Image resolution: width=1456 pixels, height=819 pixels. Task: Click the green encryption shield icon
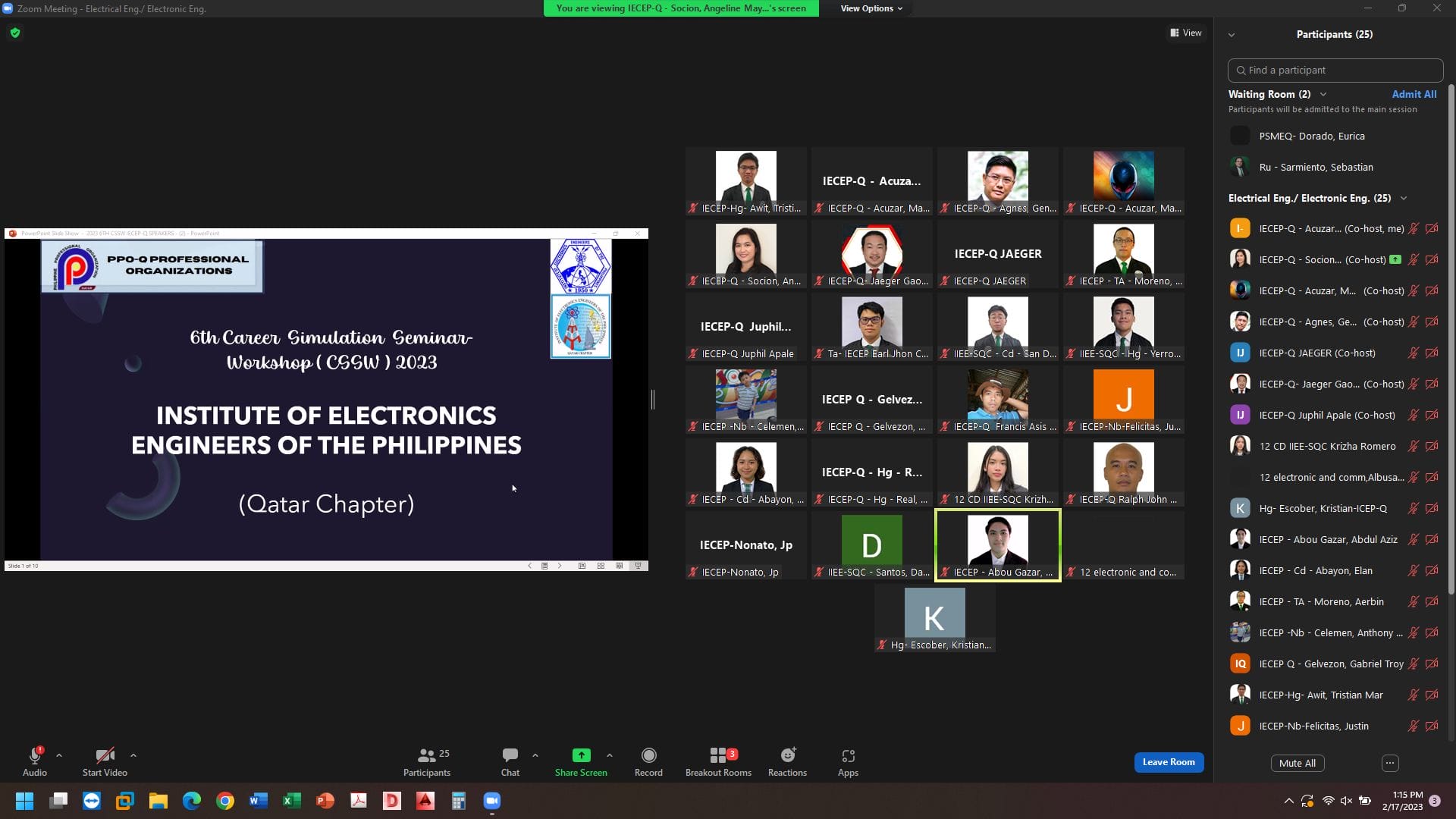pos(15,33)
